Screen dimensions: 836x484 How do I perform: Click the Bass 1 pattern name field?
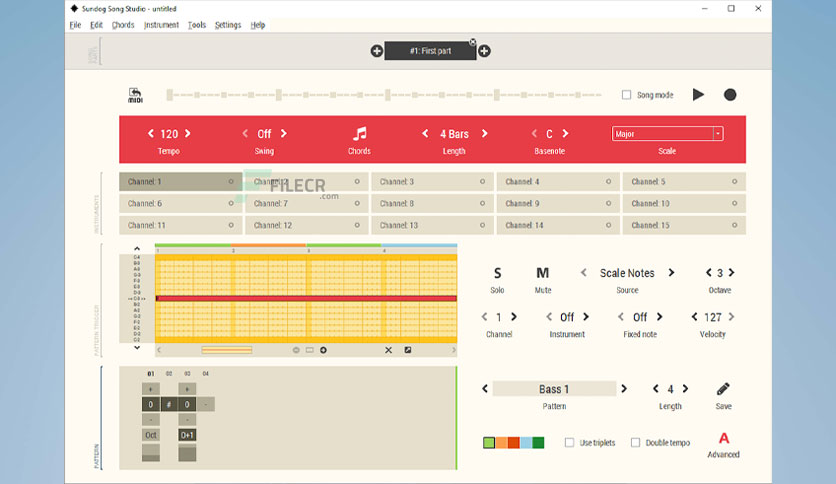pyautogui.click(x=554, y=389)
